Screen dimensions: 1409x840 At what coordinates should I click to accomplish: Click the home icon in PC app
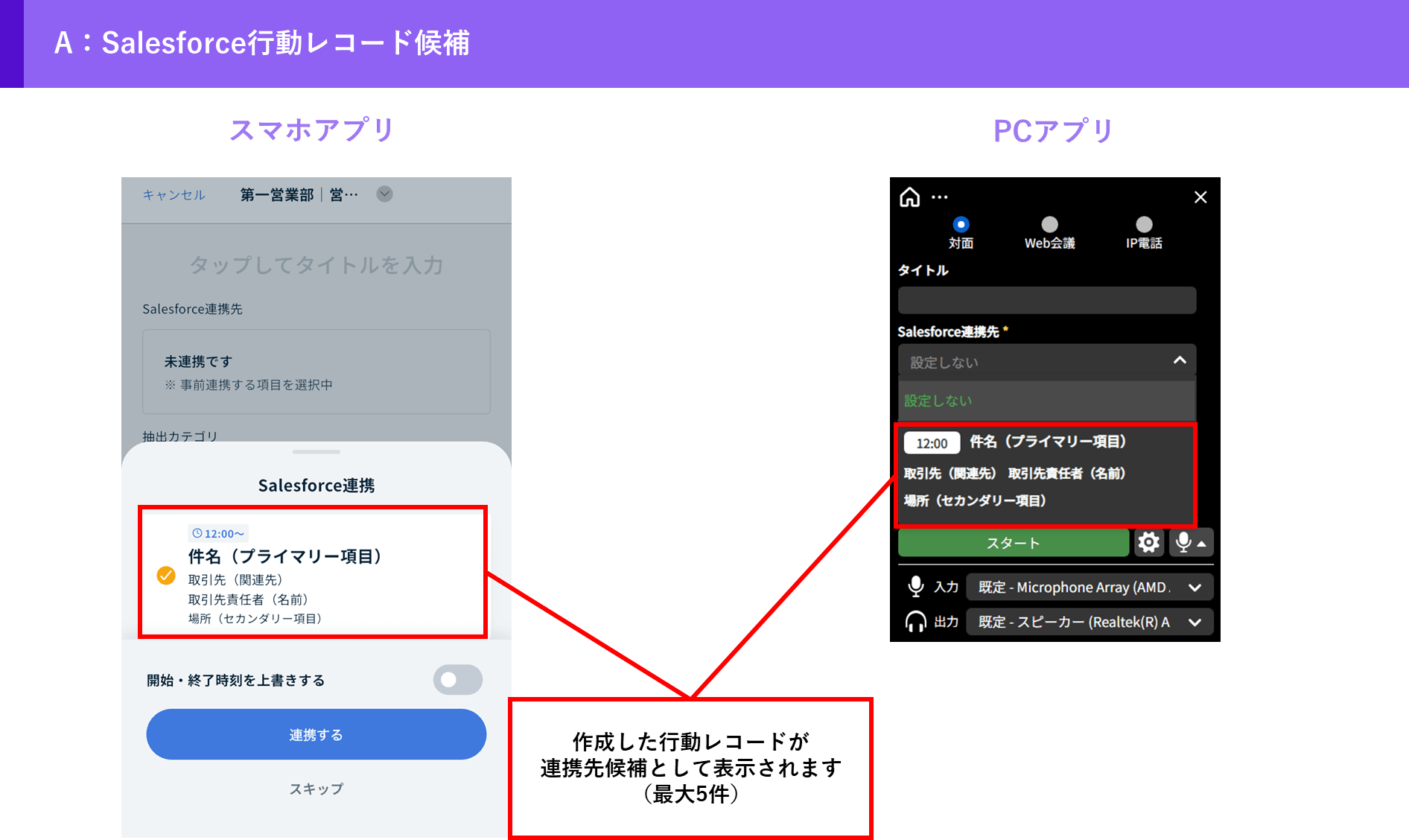coord(909,197)
